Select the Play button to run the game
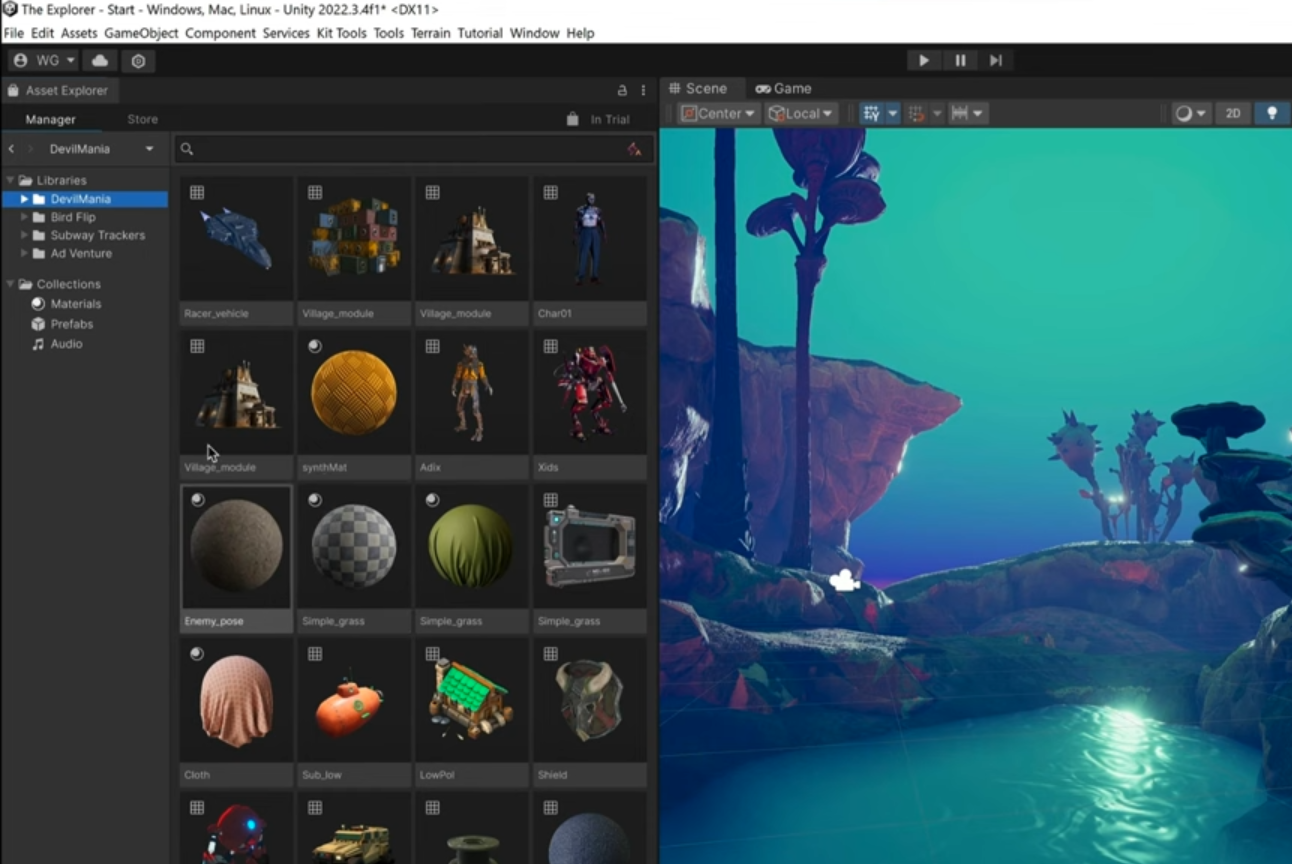This screenshot has width=1292, height=864. [922, 60]
